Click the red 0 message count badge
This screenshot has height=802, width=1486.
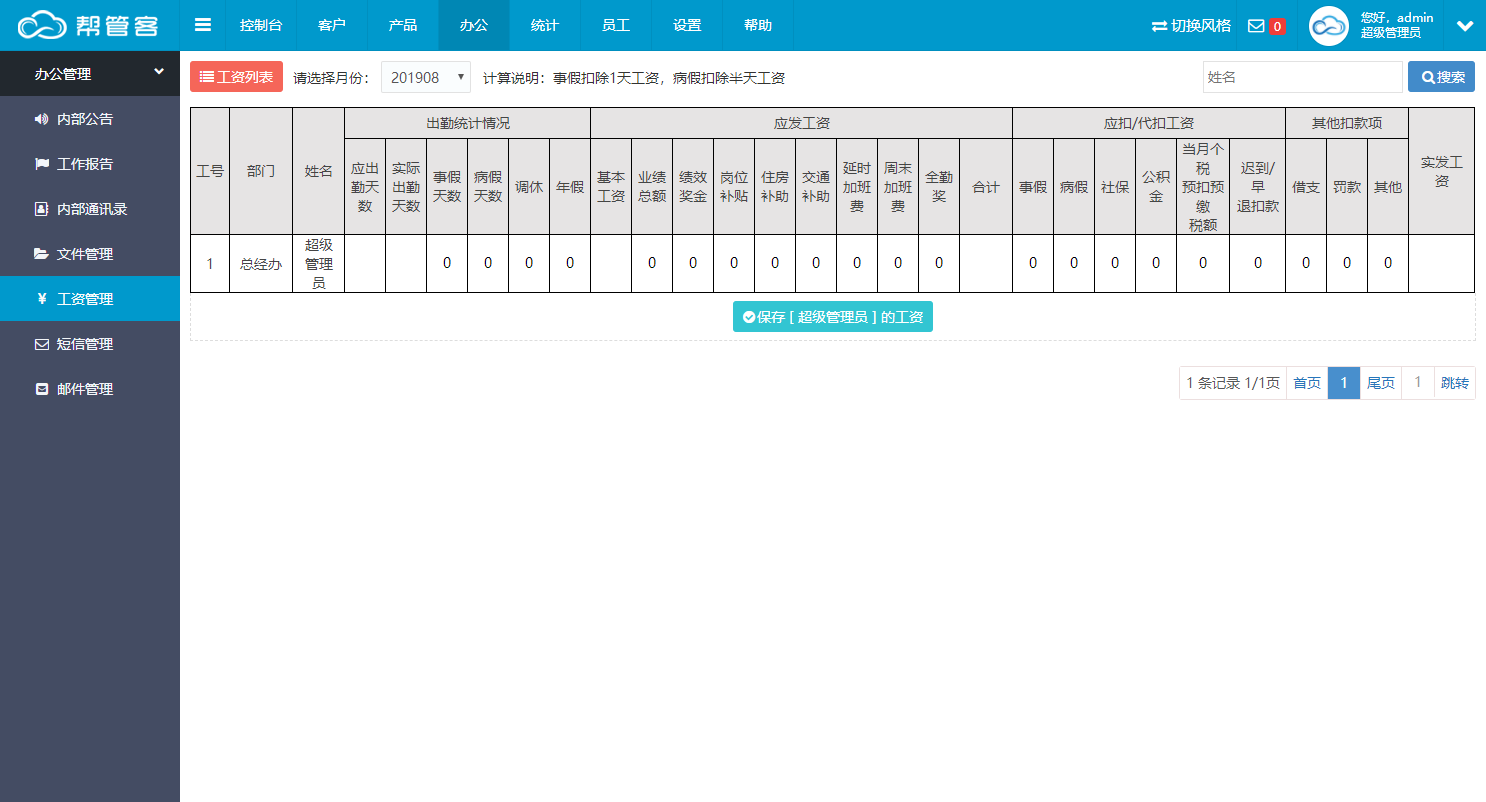coord(1277,27)
